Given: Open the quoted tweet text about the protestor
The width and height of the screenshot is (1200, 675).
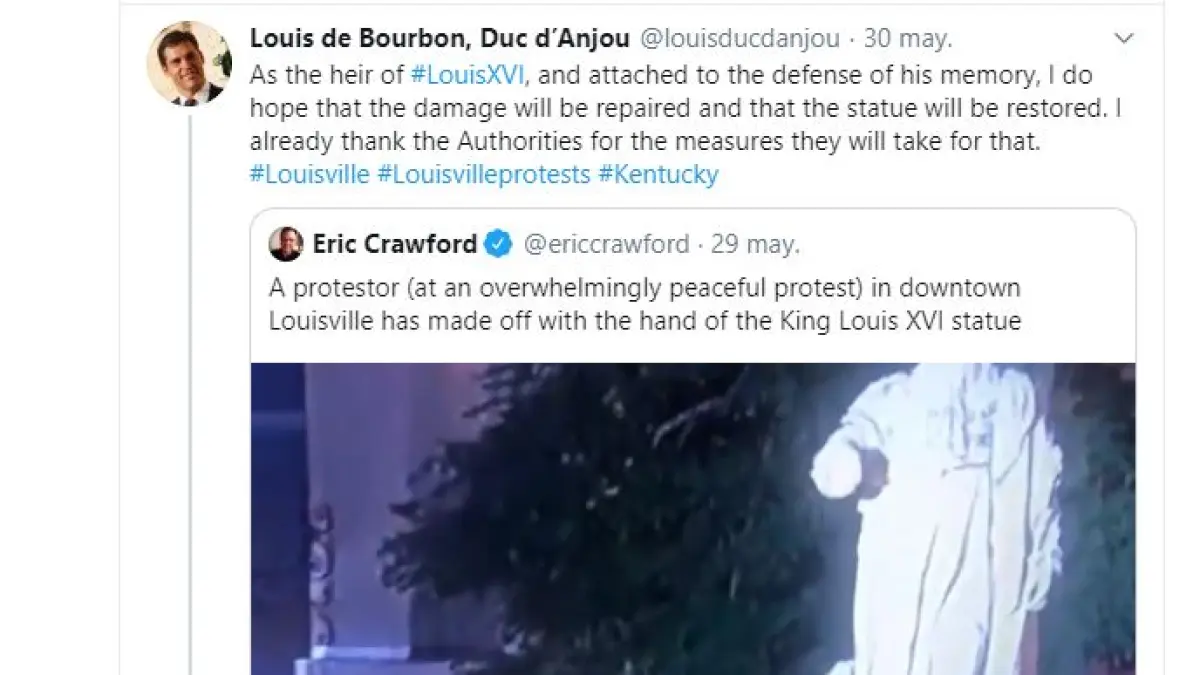Looking at the screenshot, I should [x=645, y=306].
